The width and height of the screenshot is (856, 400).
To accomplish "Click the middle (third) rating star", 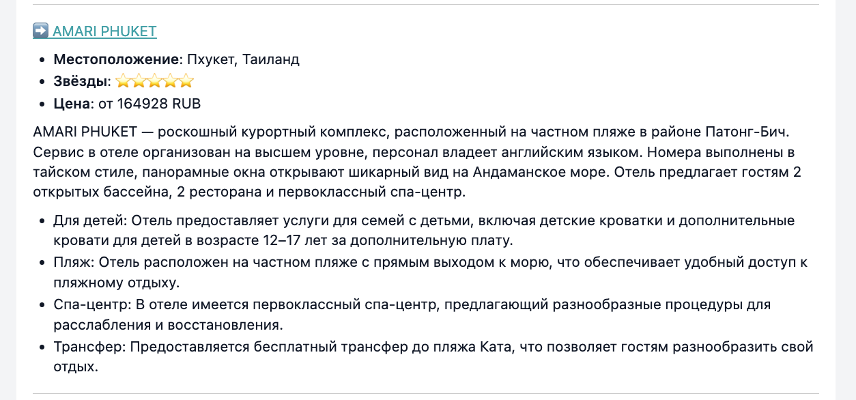I will [x=154, y=81].
